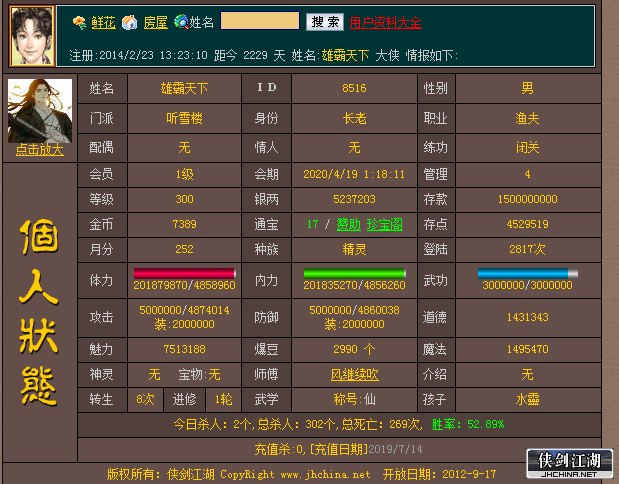
Task: Open the 用户资料大全 link
Action: tap(386, 23)
